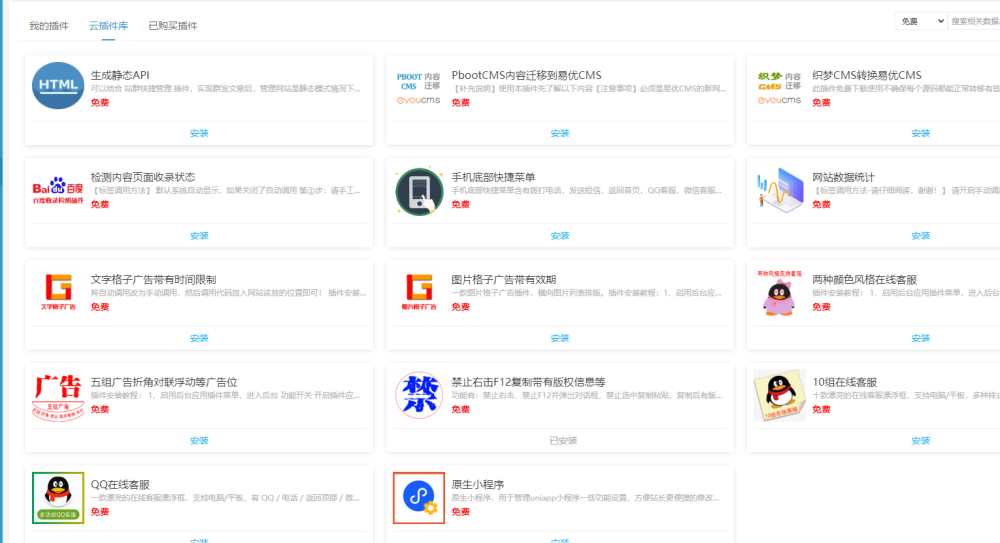Switch to 我的插件 tab

(48, 26)
